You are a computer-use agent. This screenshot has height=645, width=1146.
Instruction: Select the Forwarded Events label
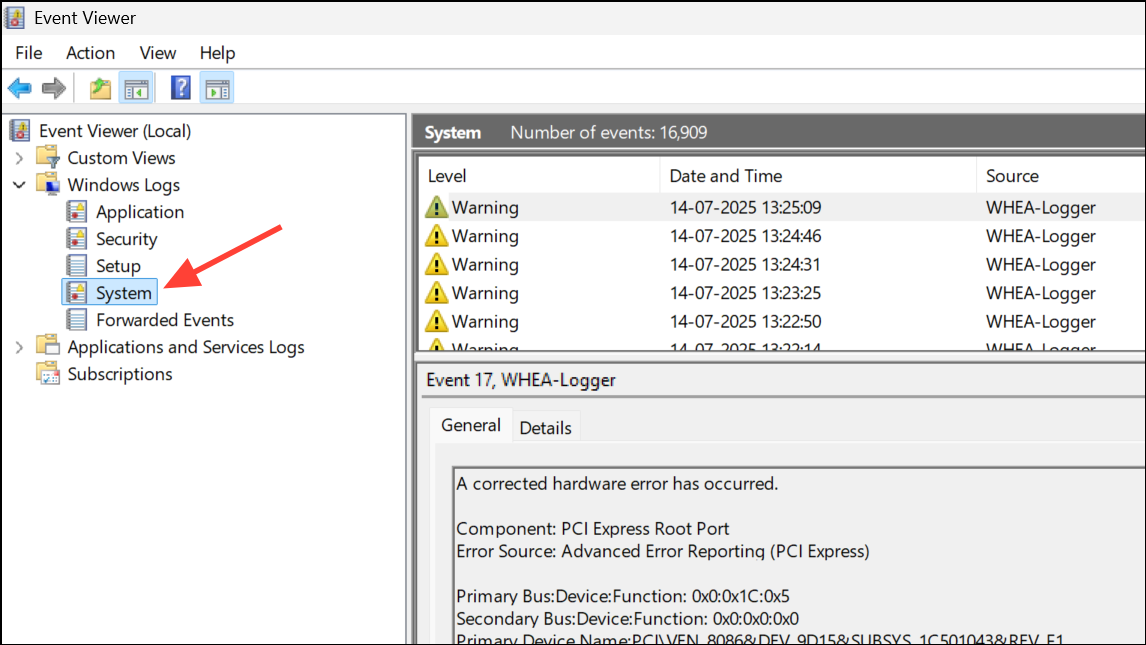(x=164, y=320)
